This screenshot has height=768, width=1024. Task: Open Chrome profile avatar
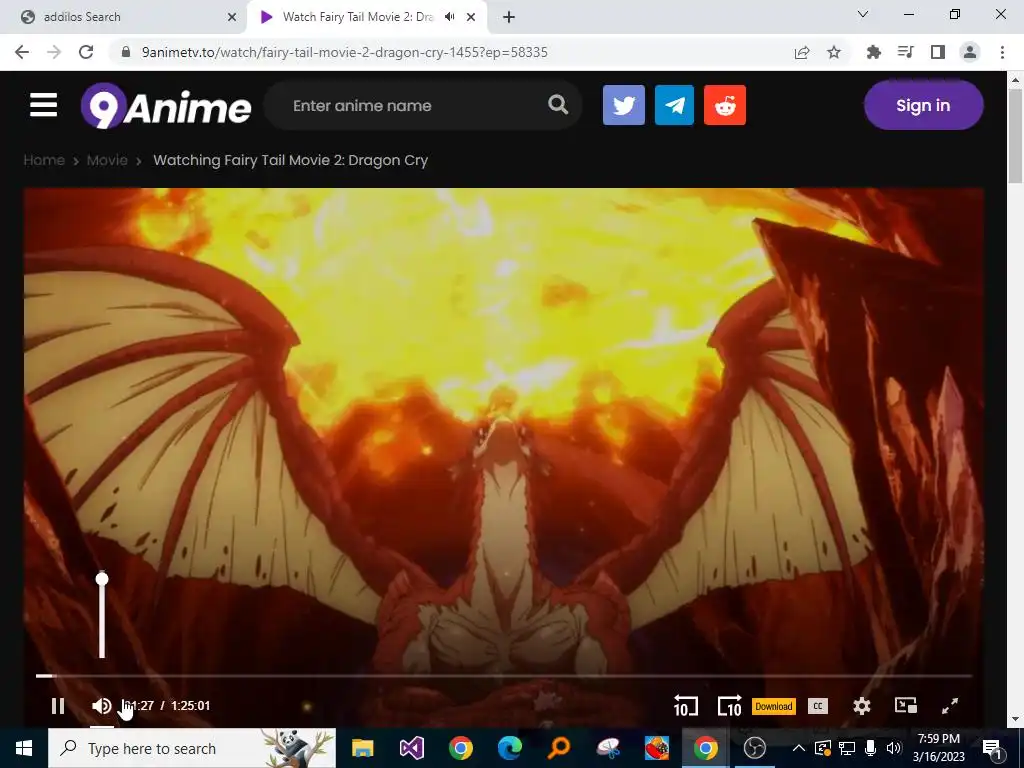click(x=970, y=52)
